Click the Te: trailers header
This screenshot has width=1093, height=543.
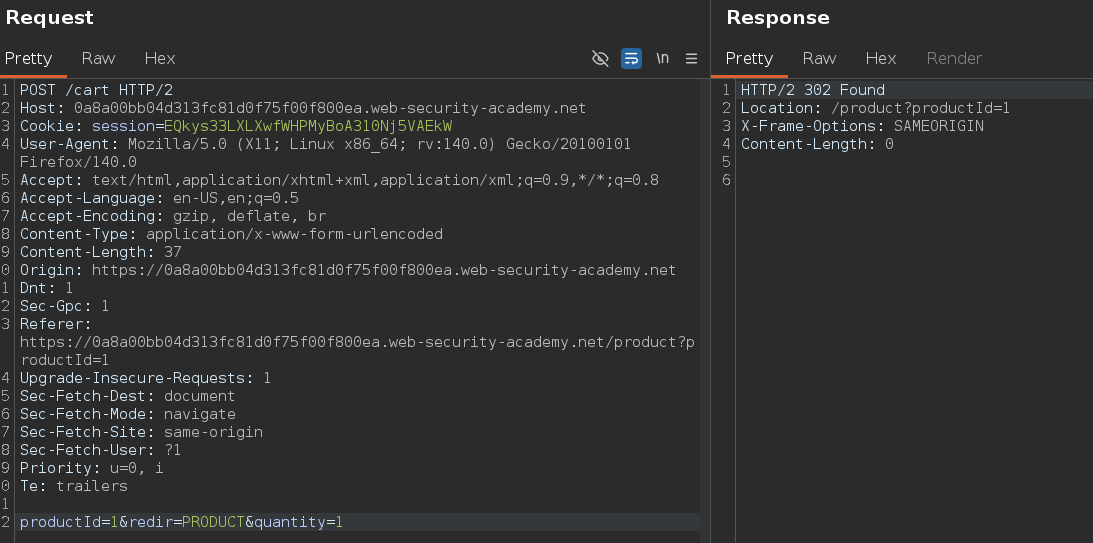tap(73, 487)
